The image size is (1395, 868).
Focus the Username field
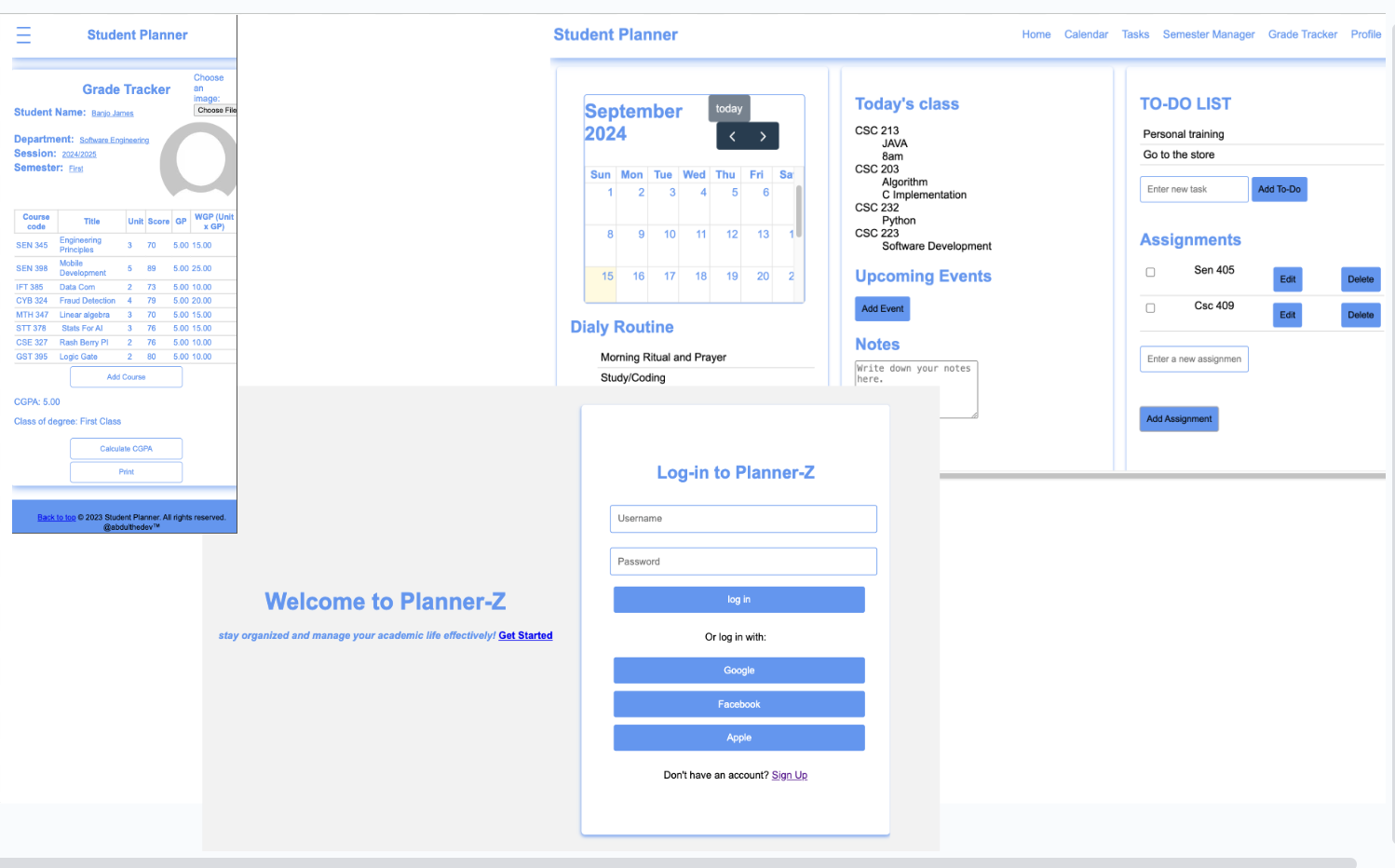click(743, 519)
